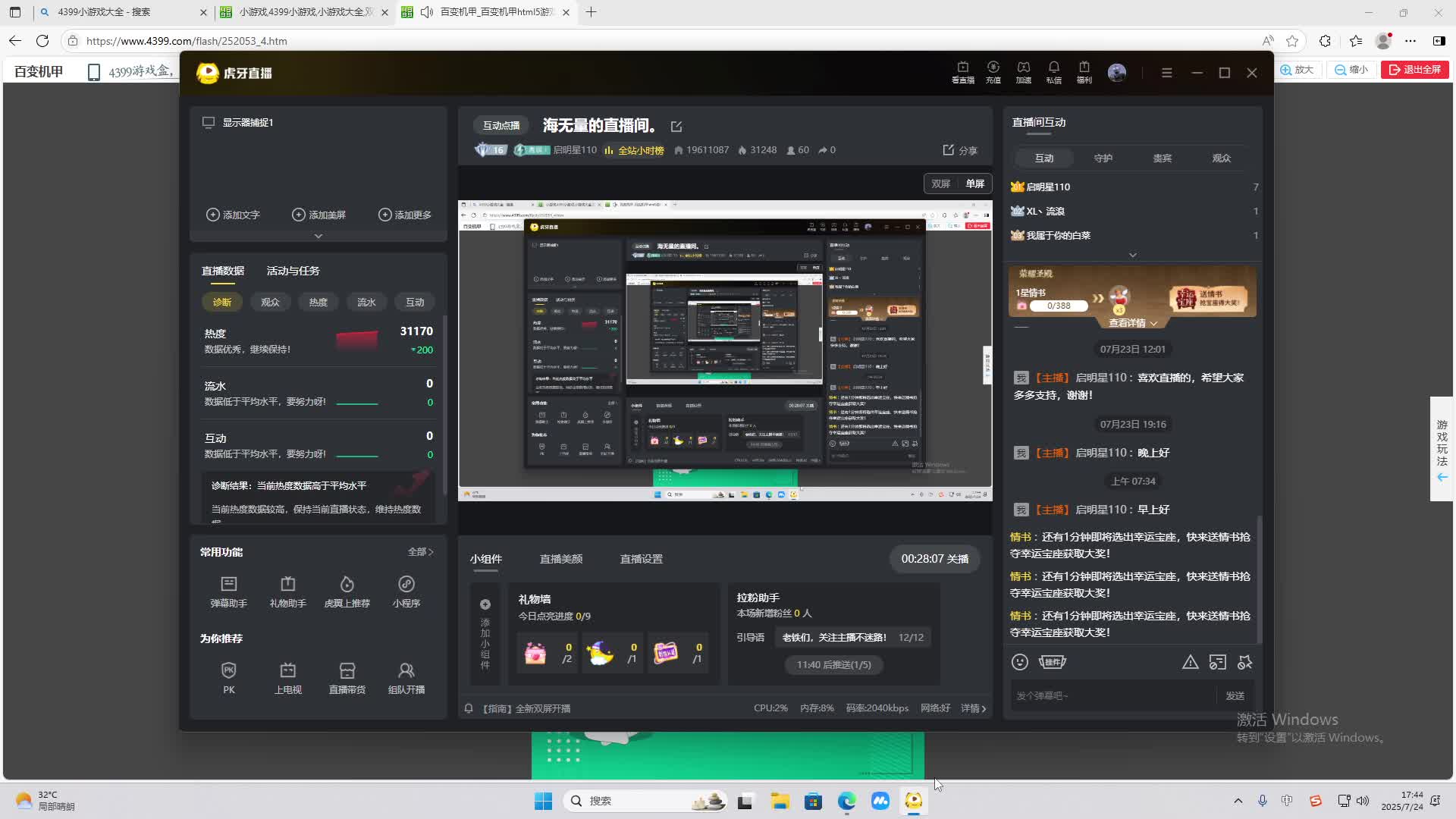Viewport: 1456px width, 819px height.
Task: Open the 礼物助手 gift assistant
Action: pos(287,585)
